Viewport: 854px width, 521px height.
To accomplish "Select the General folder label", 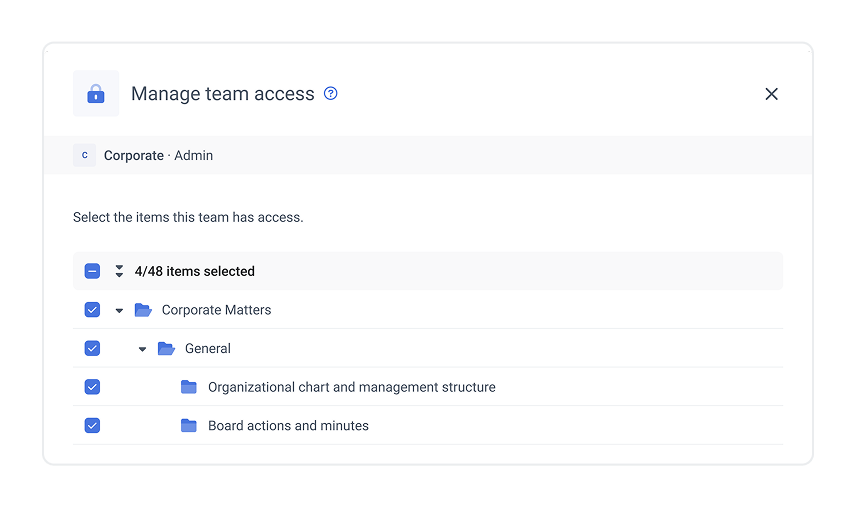I will click(208, 349).
